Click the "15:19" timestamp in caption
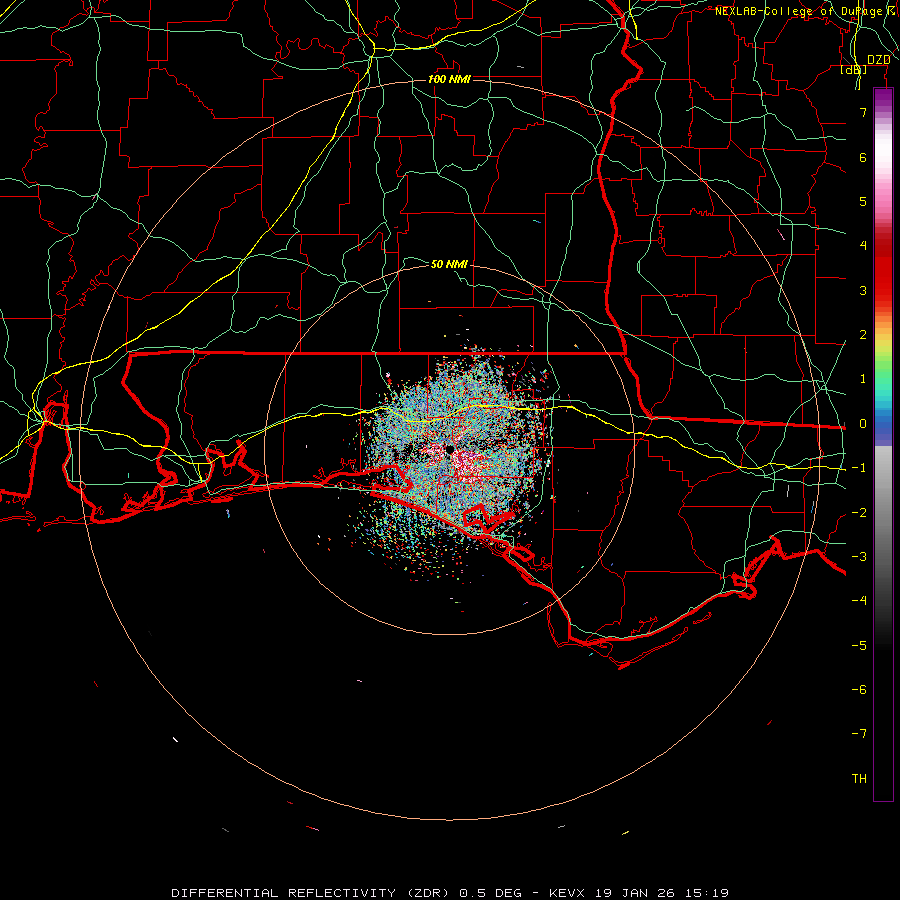The width and height of the screenshot is (900, 900). [707, 893]
